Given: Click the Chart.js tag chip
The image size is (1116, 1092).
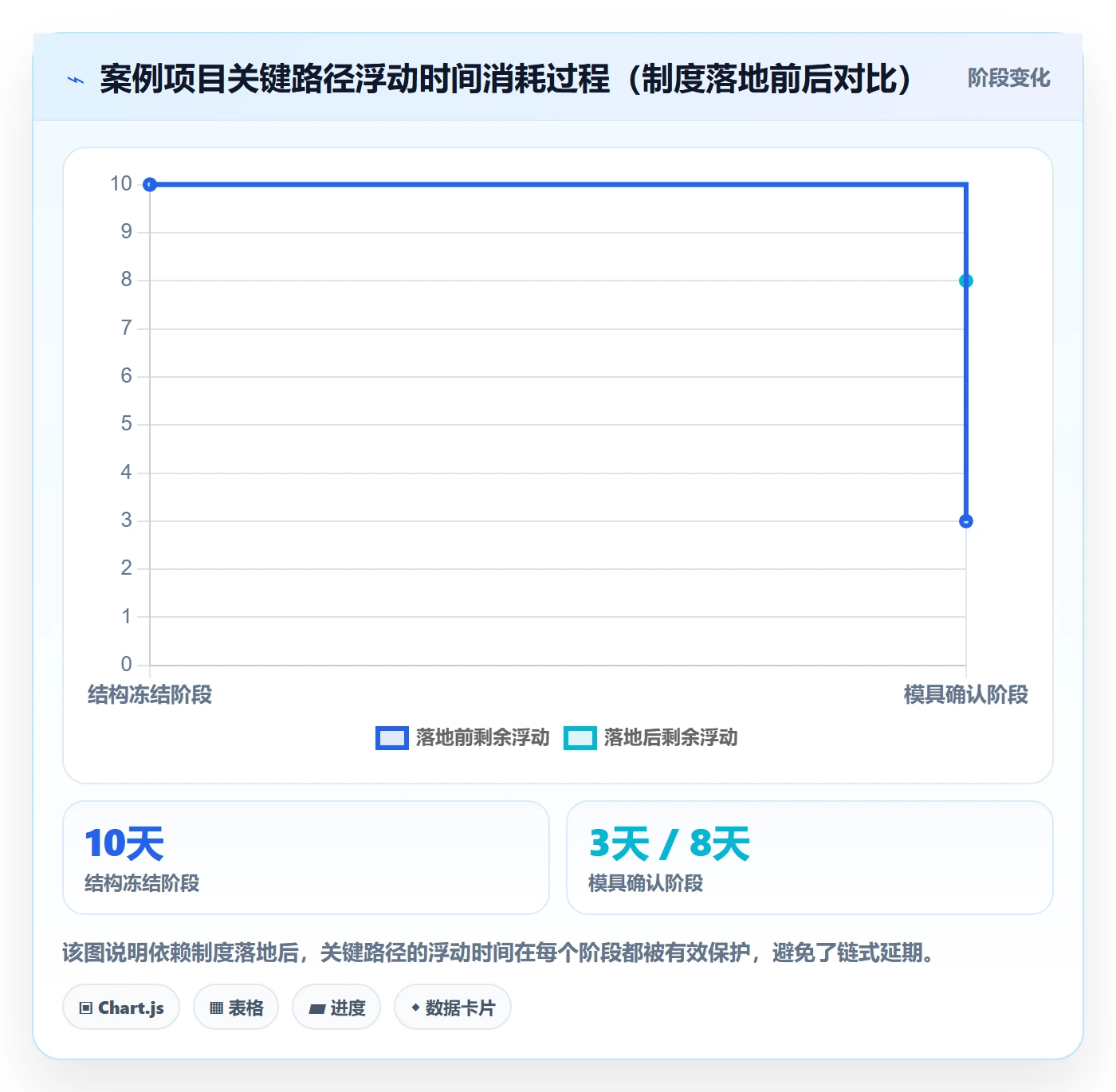Looking at the screenshot, I should [x=121, y=1008].
